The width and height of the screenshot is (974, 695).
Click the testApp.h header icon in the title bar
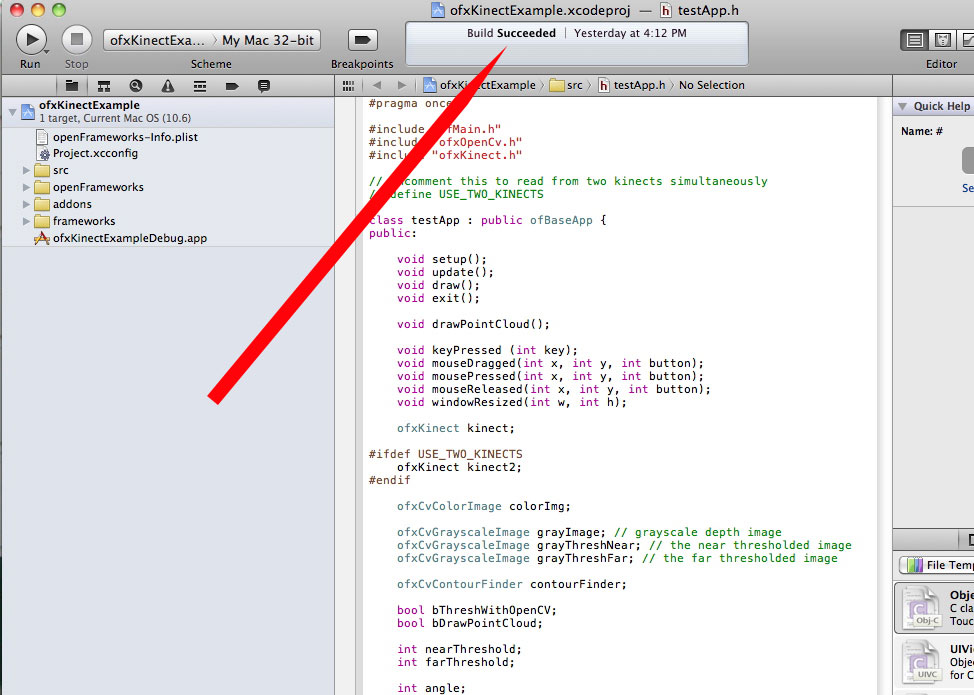(x=665, y=10)
